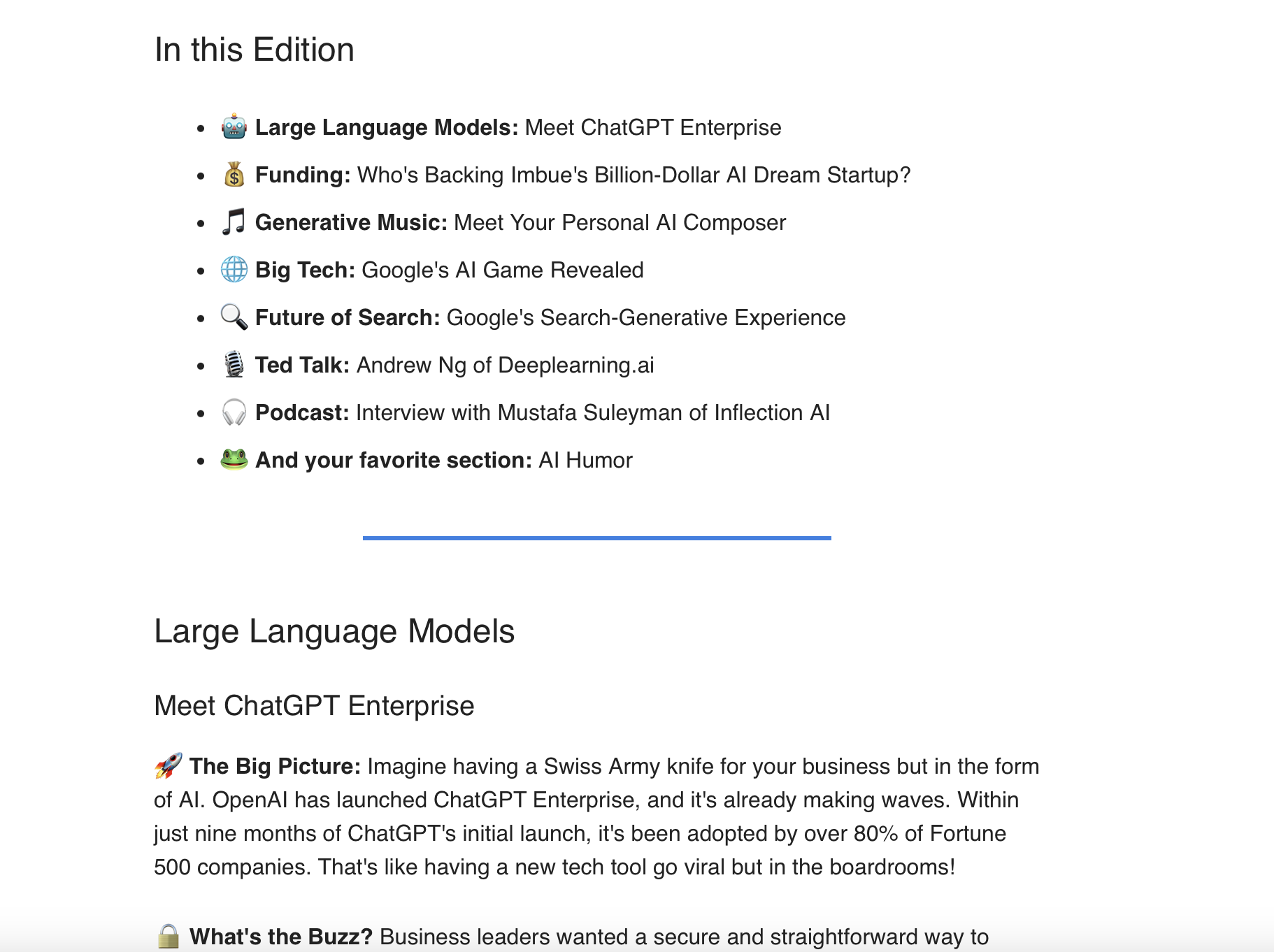Viewport: 1274px width, 952px height.
Task: Select 'Meet ChatGPT Enterprise' in the edition list
Action: (x=653, y=127)
